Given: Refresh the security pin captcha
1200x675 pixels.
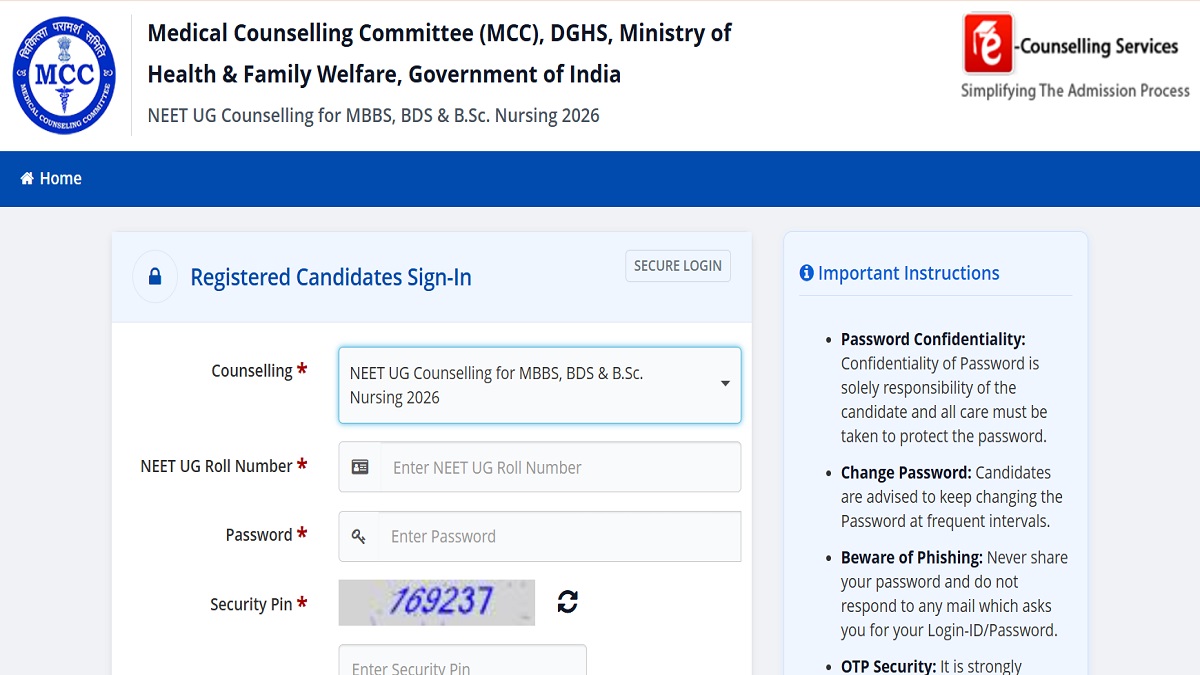Looking at the screenshot, I should point(568,601).
